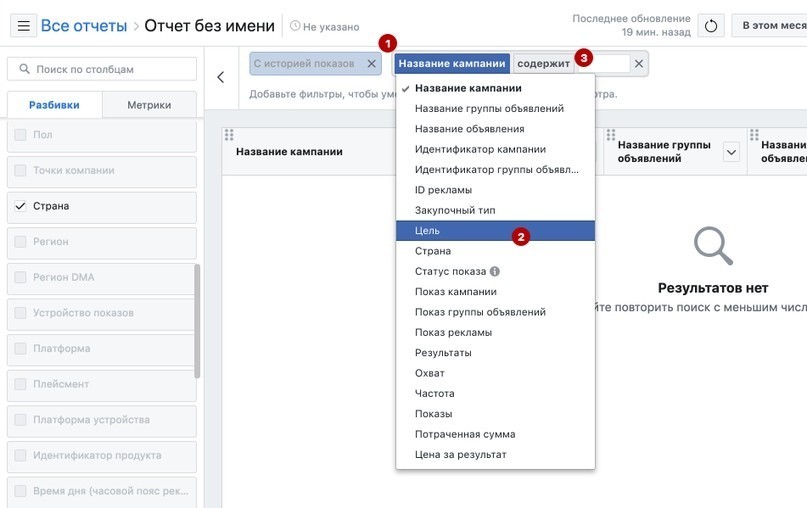Collapse the side panel with the back chevron

pos(221,77)
